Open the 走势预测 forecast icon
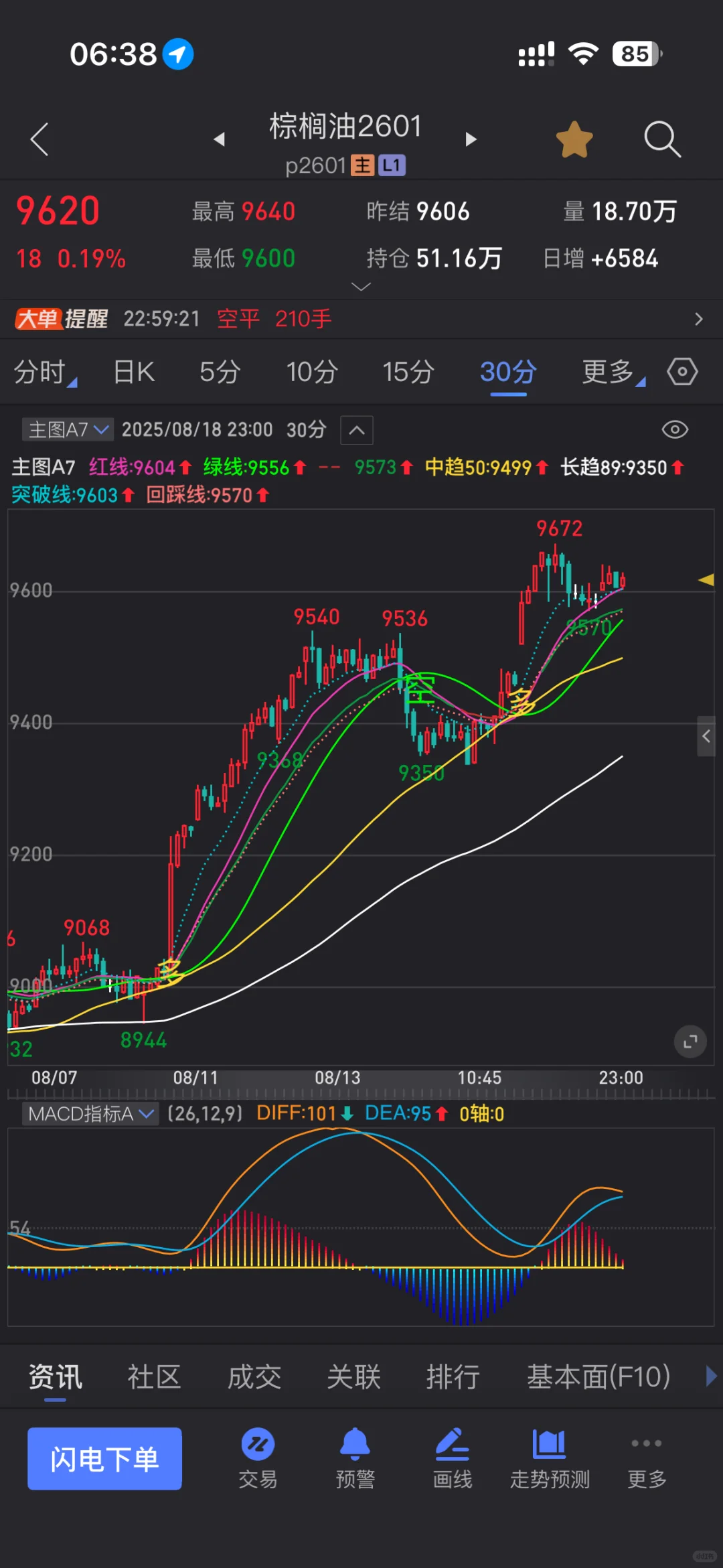The height and width of the screenshot is (1568, 723). point(550,1459)
